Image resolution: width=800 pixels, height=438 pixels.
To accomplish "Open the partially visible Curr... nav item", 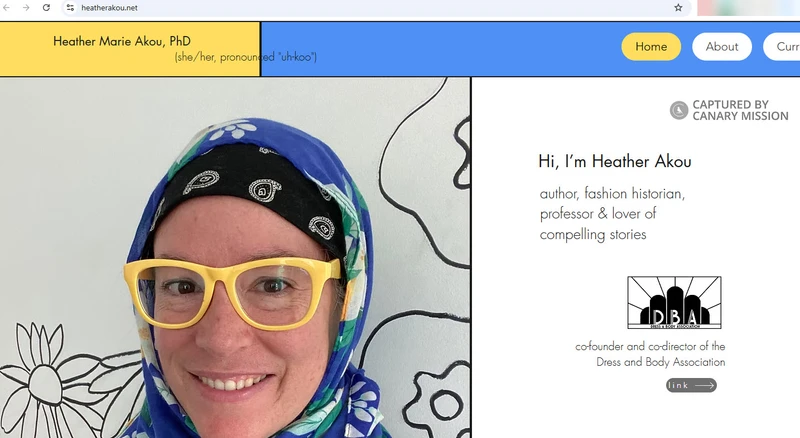I will (x=782, y=47).
